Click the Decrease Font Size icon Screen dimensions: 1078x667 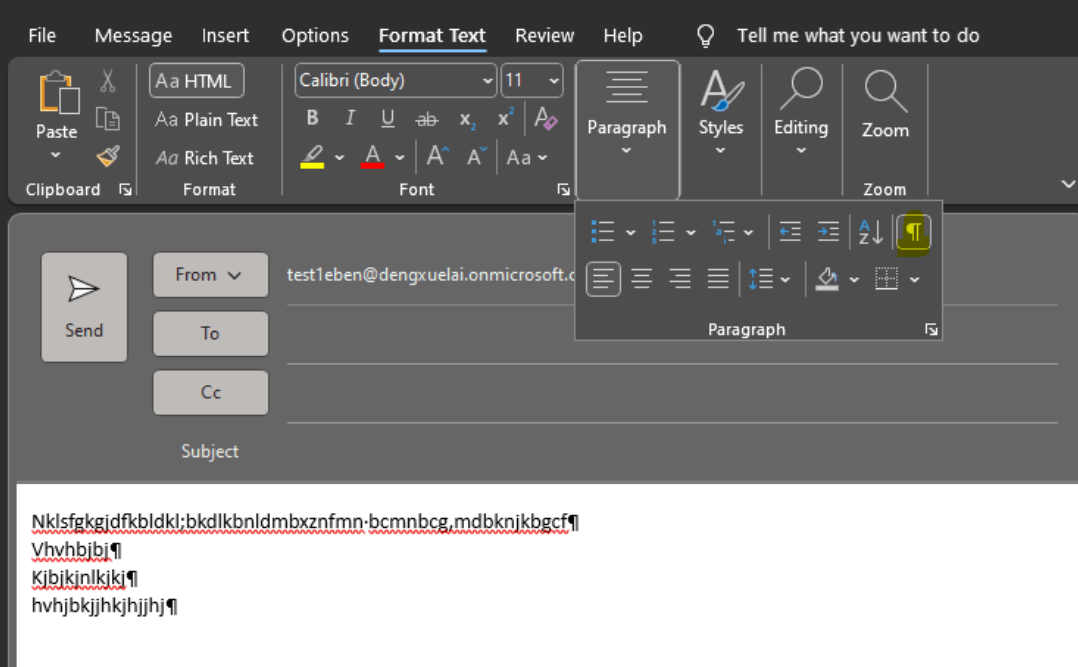click(x=476, y=156)
